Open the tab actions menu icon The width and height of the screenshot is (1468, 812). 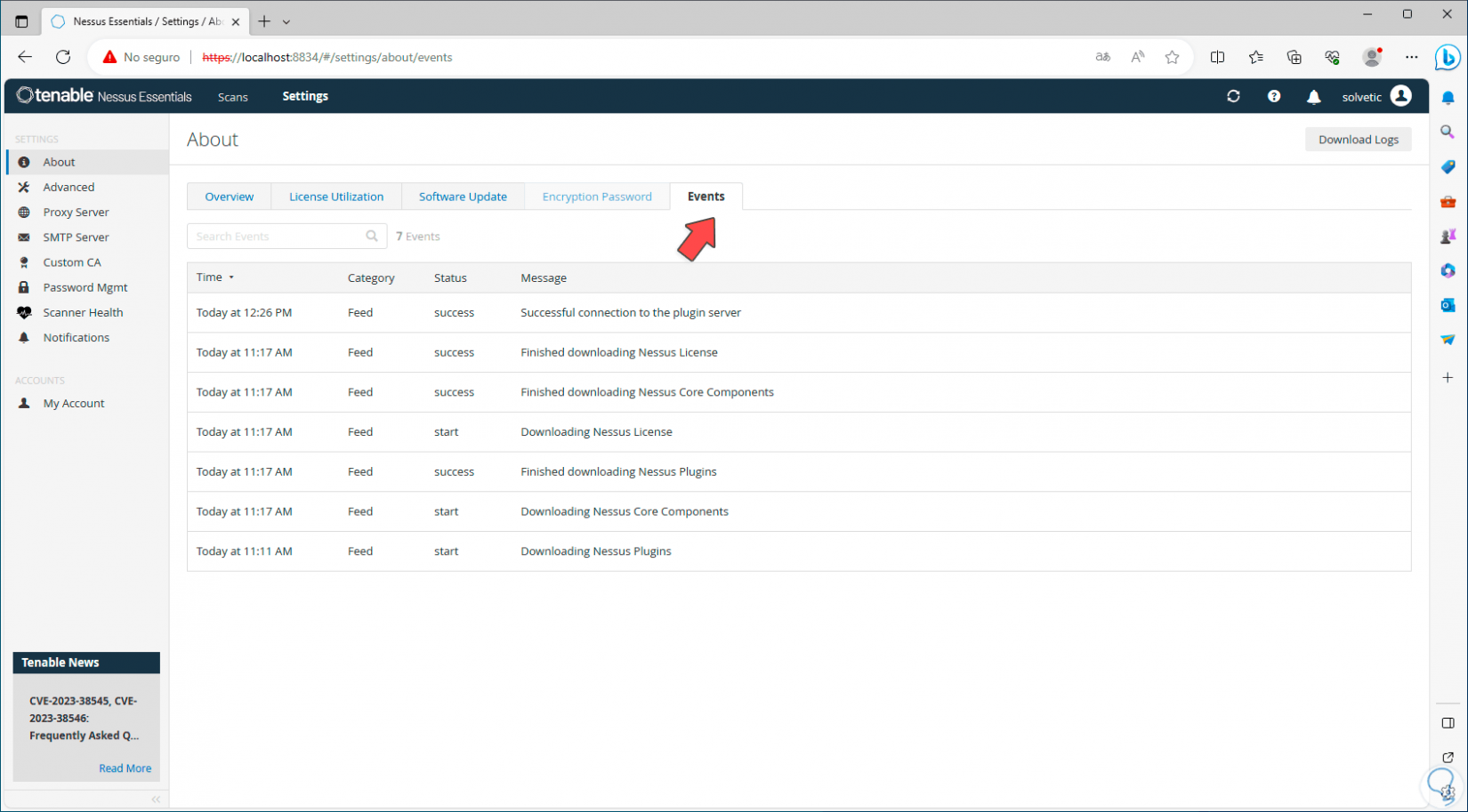pyautogui.click(x=21, y=21)
